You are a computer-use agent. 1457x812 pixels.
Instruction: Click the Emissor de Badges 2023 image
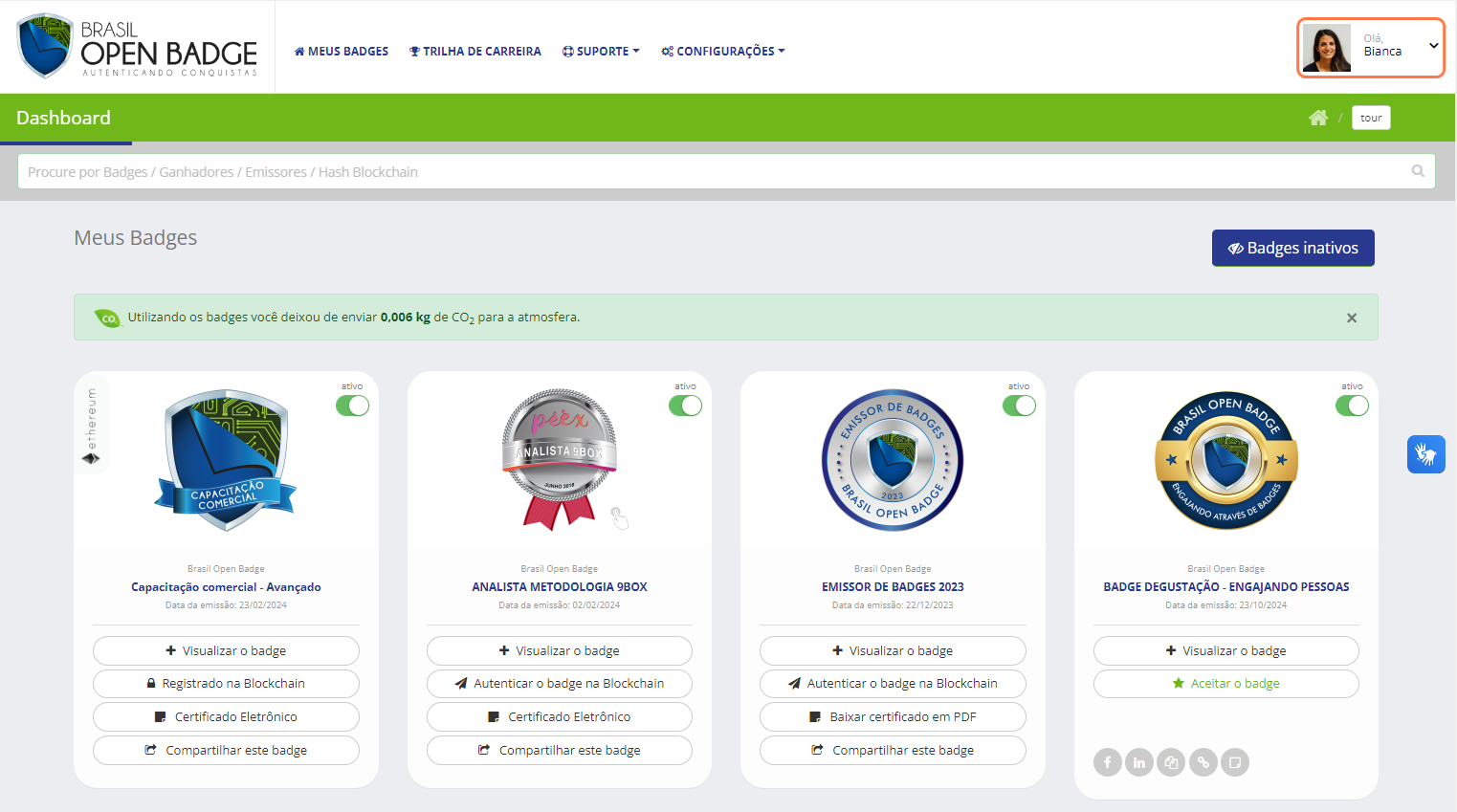pos(893,460)
